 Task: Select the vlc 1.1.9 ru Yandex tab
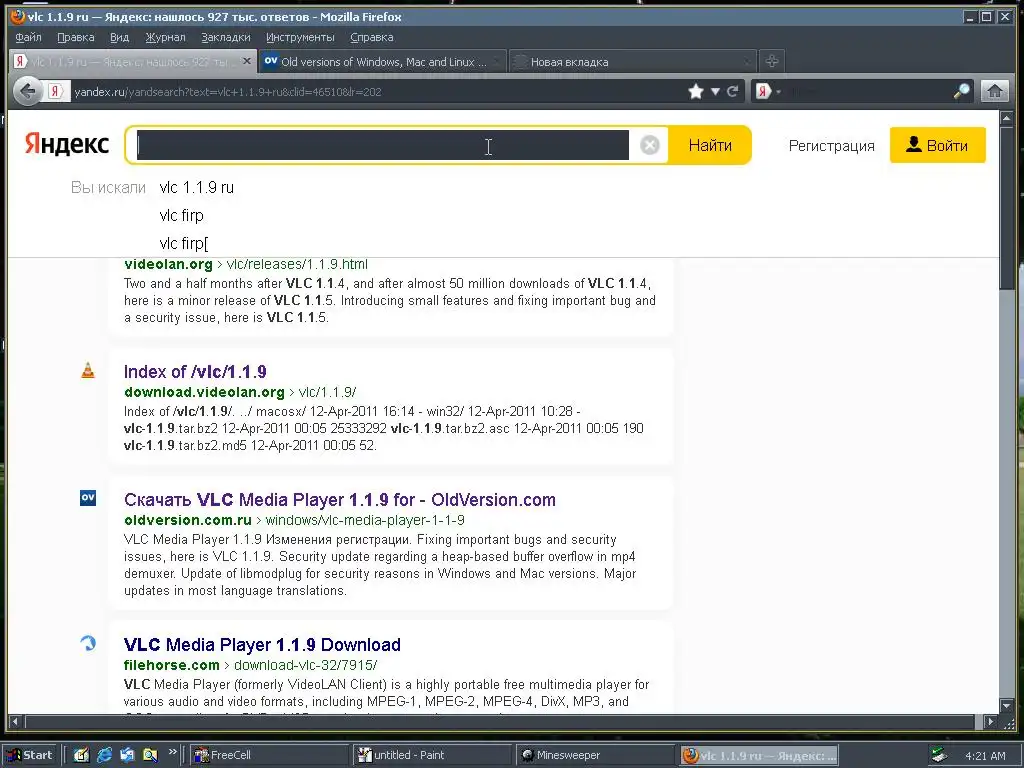click(133, 61)
